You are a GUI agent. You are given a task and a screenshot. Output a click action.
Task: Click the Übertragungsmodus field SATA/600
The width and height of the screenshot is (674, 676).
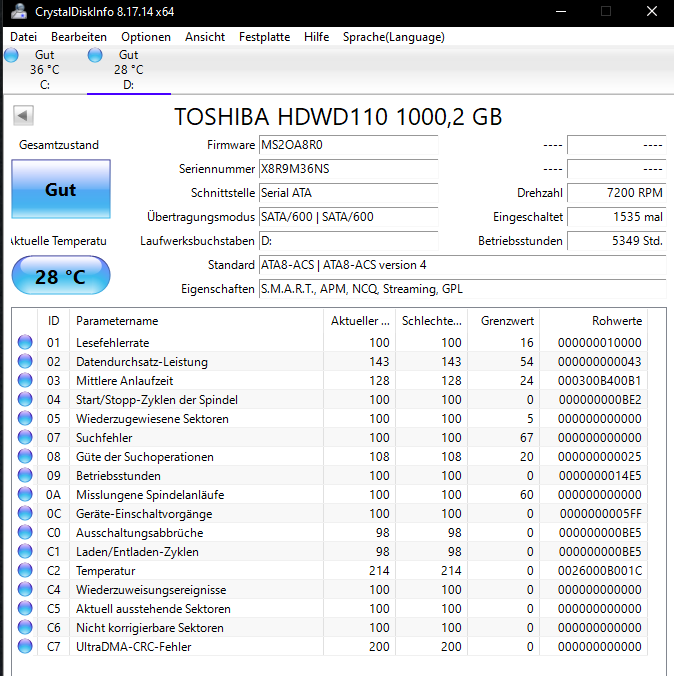click(348, 217)
